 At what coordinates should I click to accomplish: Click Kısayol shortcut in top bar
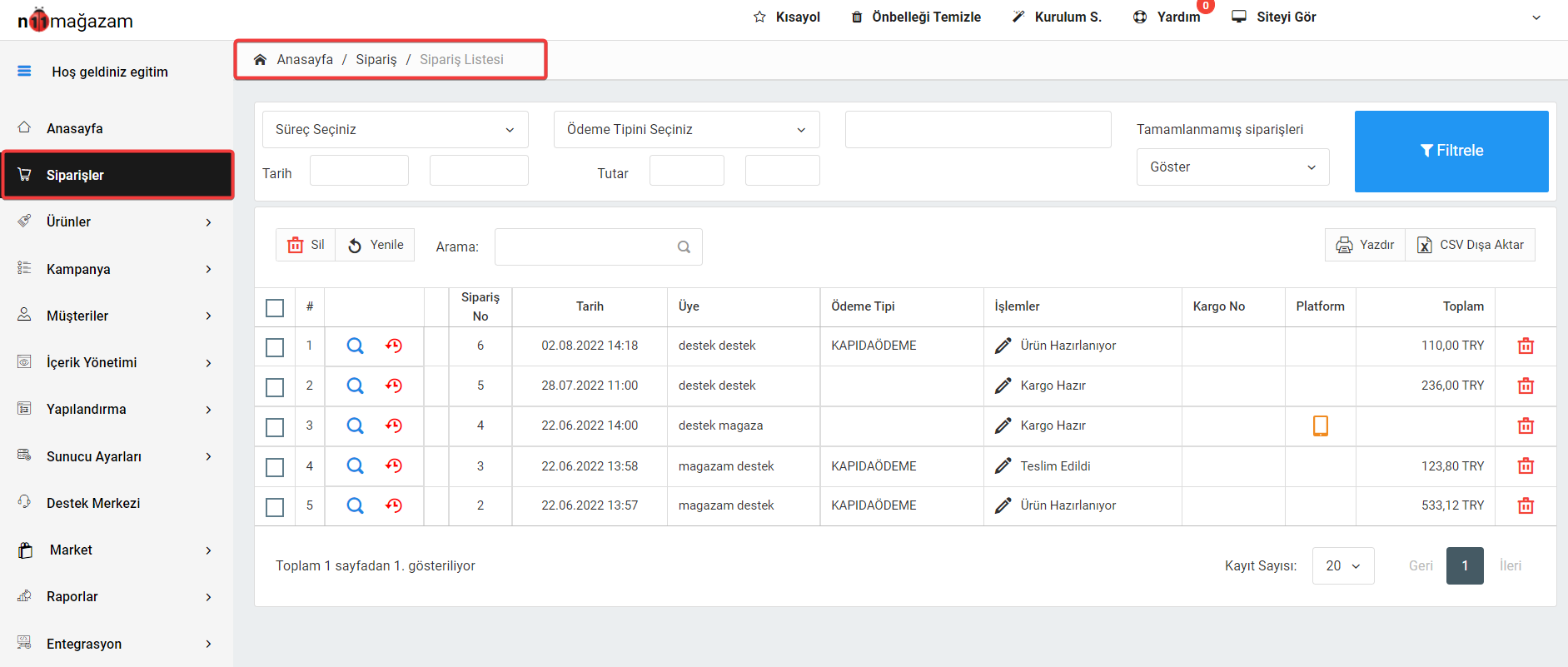click(787, 17)
